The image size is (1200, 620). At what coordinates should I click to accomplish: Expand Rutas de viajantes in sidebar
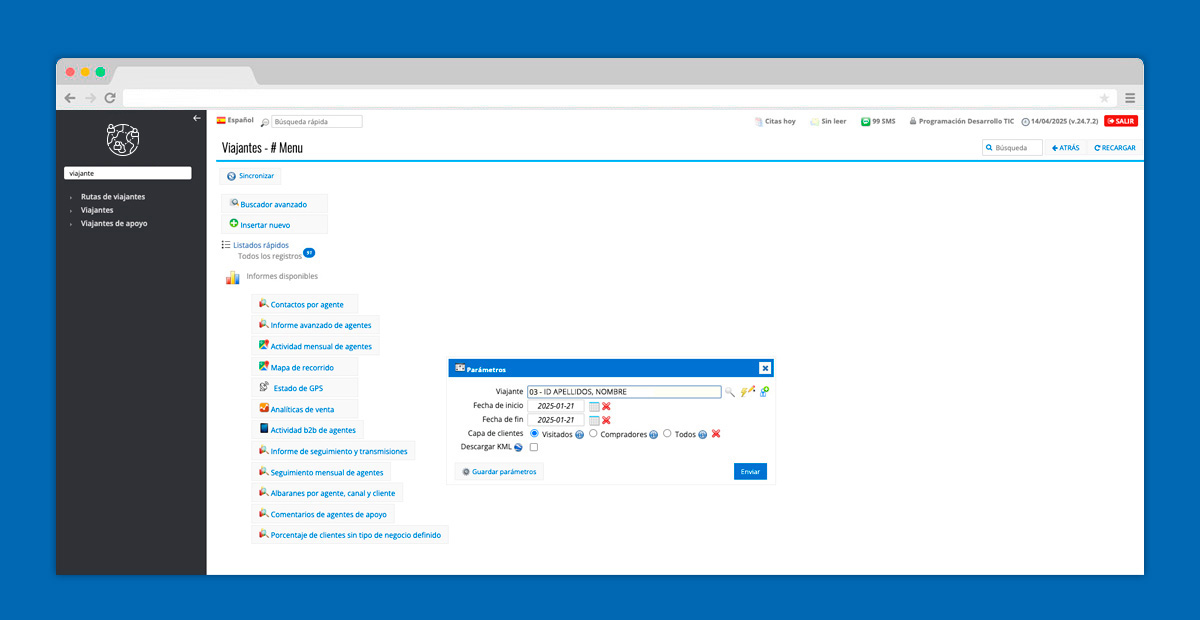(112, 197)
